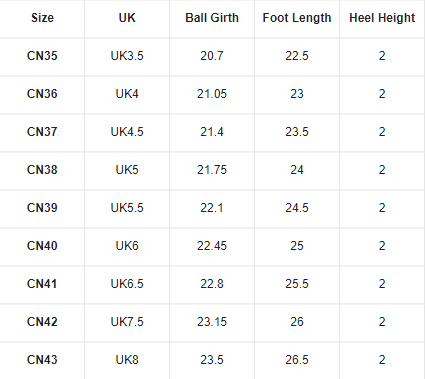Click the UK6 cell
The width and height of the screenshot is (425, 379).
tap(127, 246)
